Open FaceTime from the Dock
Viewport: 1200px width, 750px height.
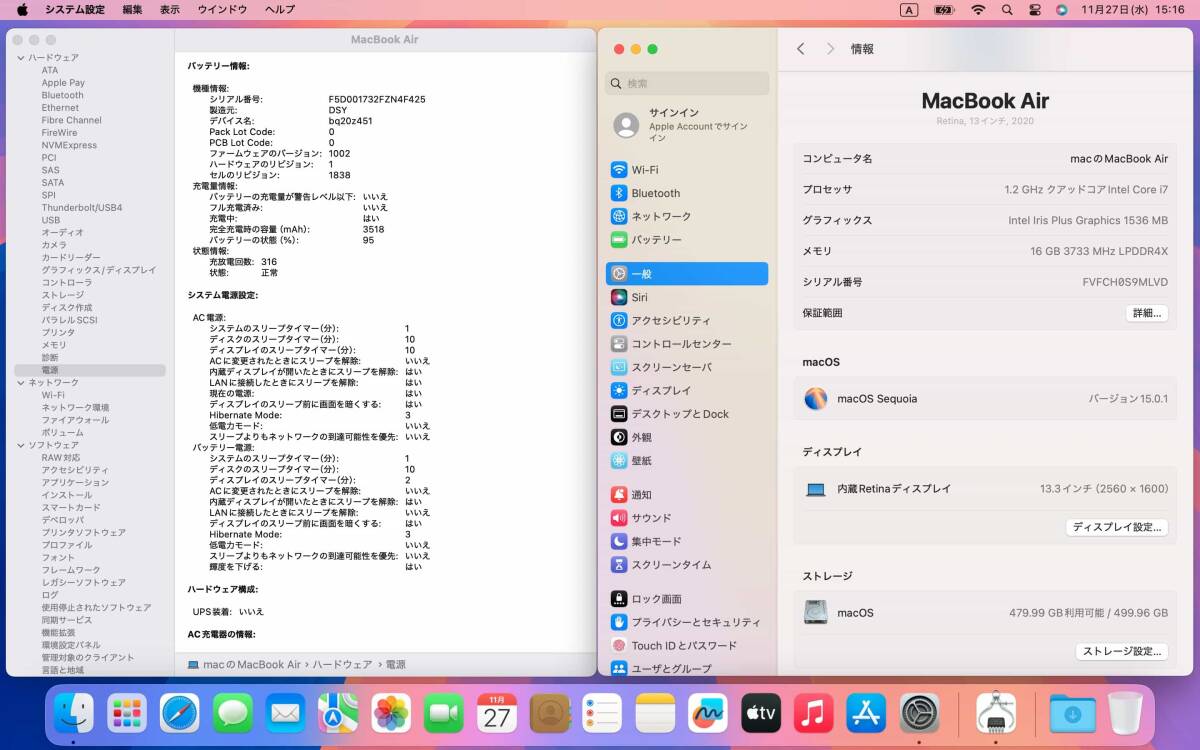[444, 713]
